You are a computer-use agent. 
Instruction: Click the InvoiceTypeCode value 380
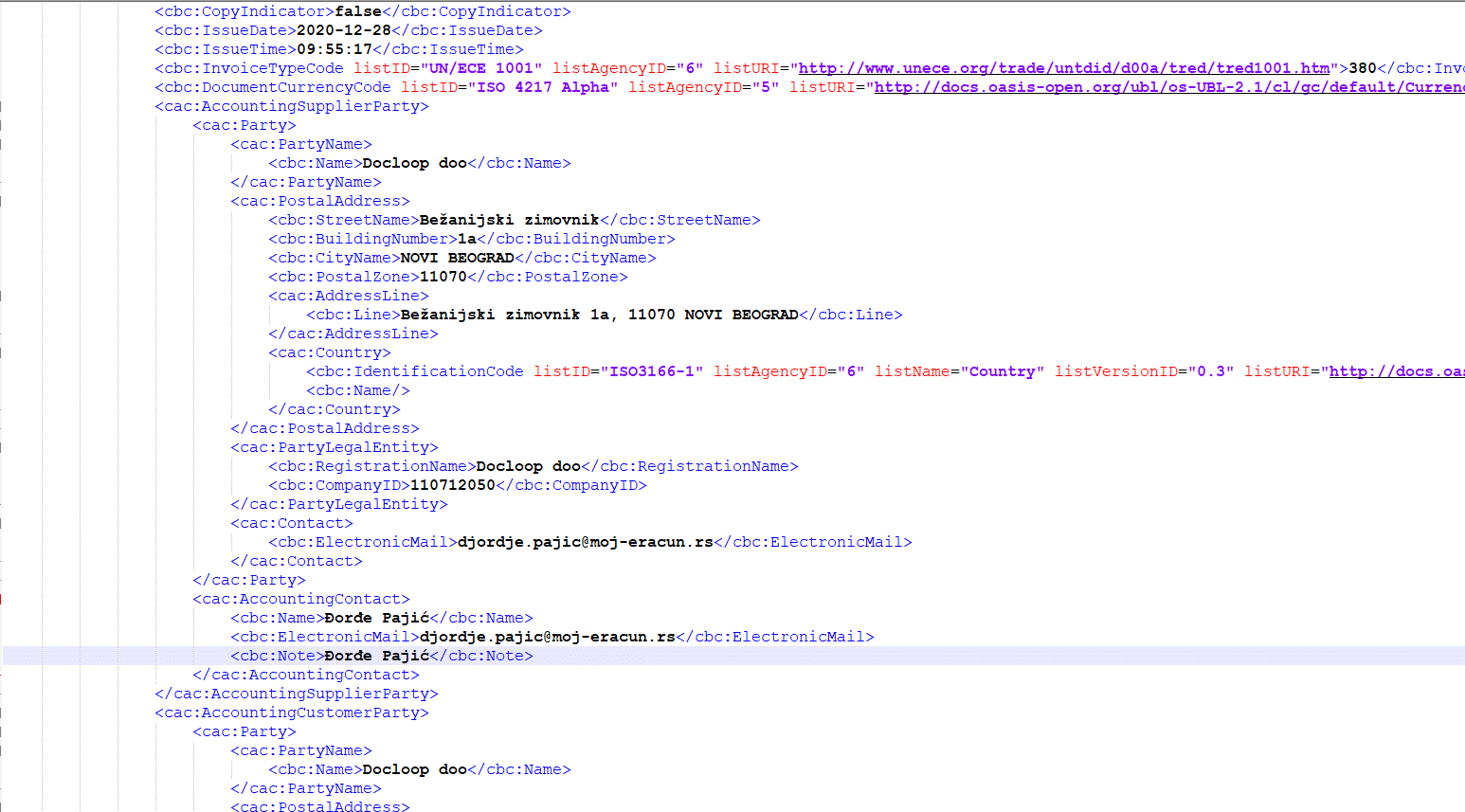coord(1363,68)
